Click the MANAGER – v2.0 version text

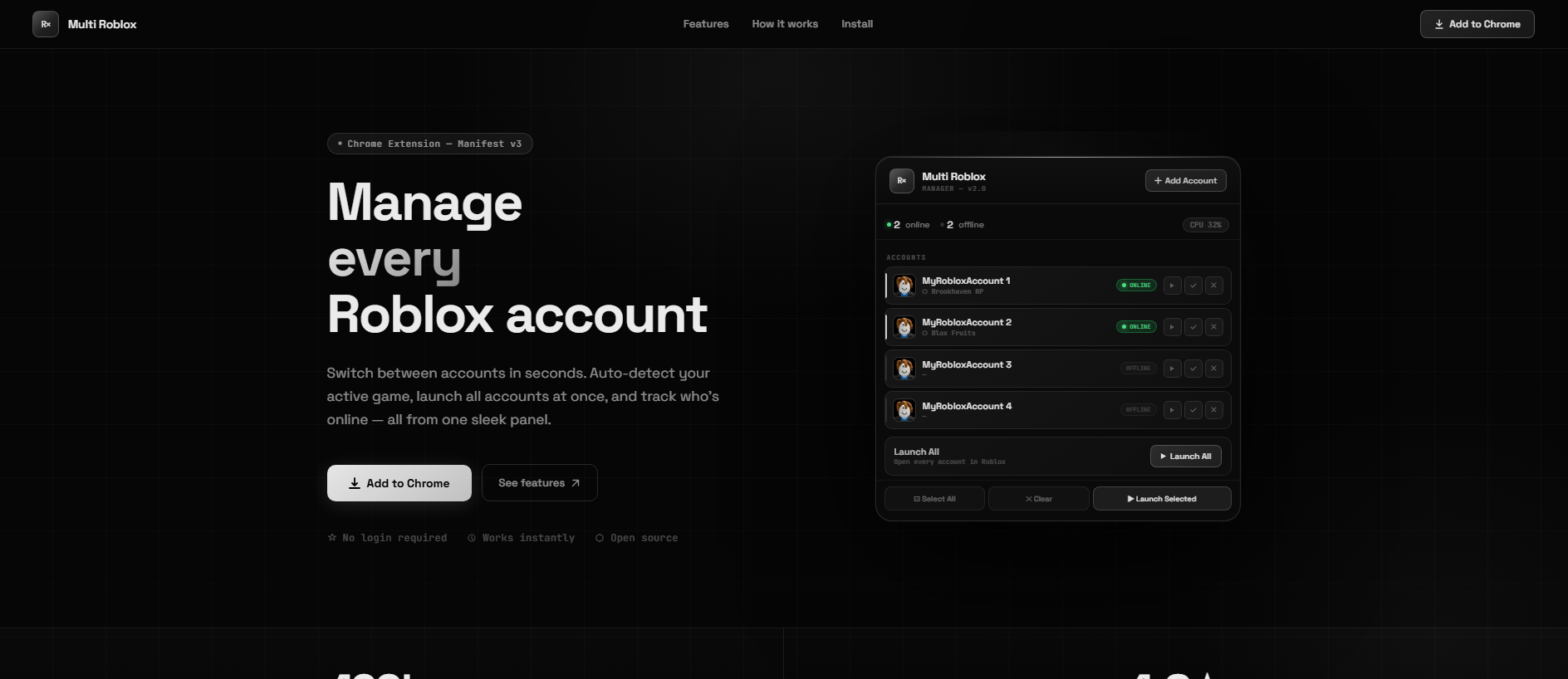click(954, 189)
